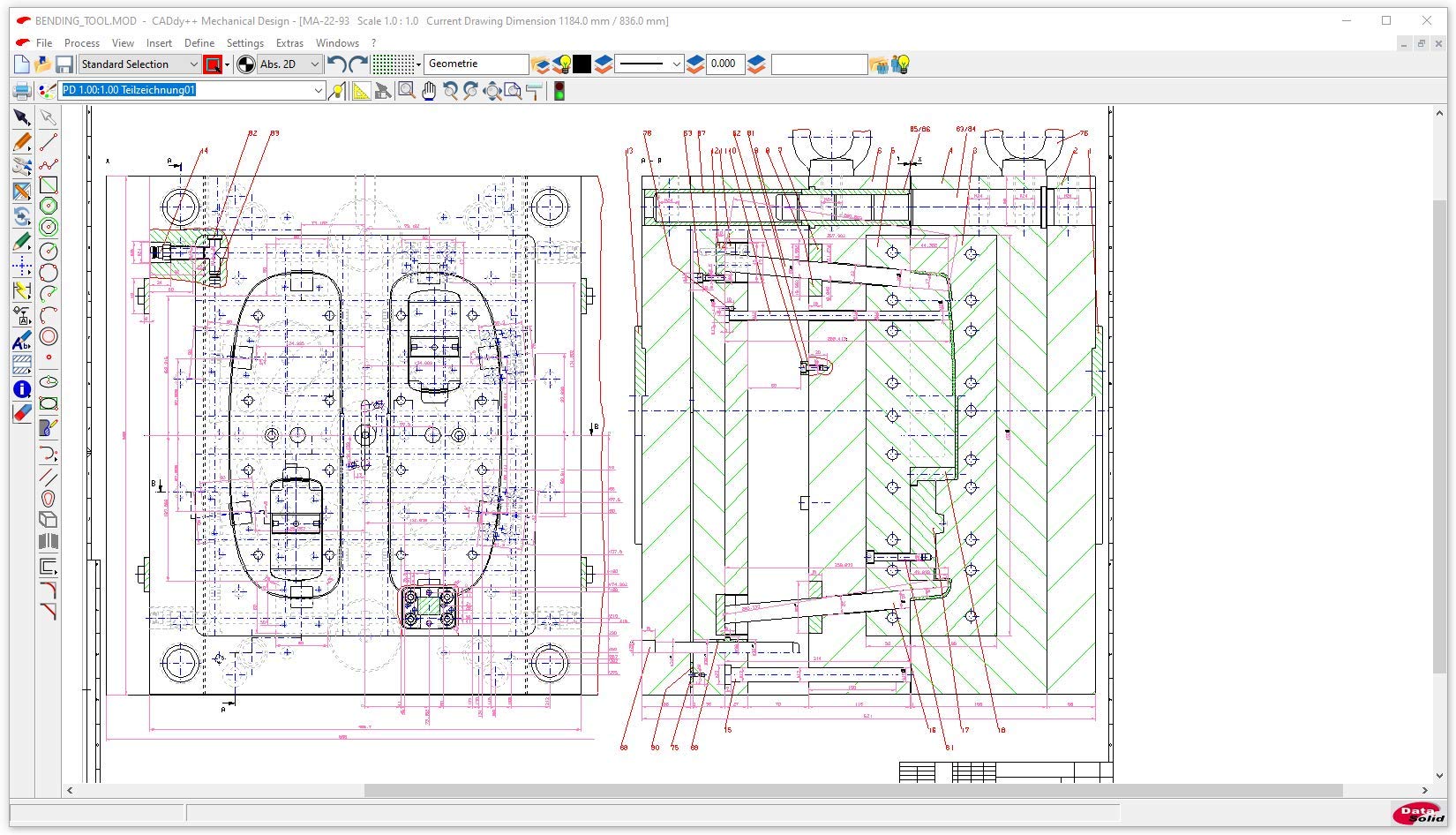Select the rectangle drawing tool
1456x835 pixels.
[x=49, y=184]
